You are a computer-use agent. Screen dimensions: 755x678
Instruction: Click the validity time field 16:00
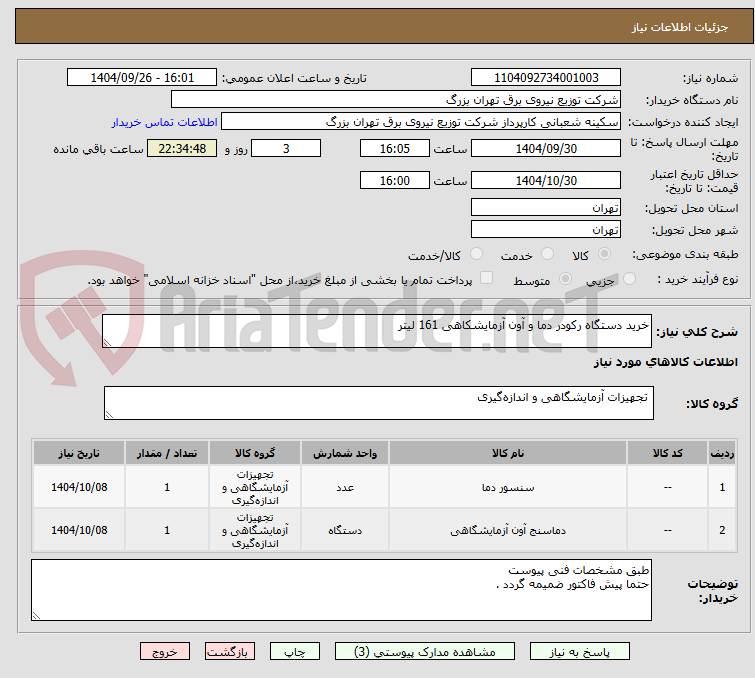(x=395, y=181)
